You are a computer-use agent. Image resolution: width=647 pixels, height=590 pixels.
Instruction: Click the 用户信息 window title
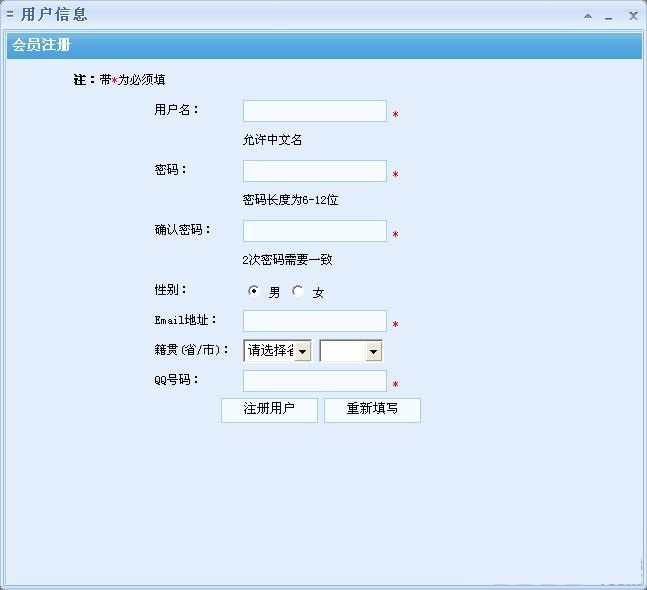coord(54,14)
